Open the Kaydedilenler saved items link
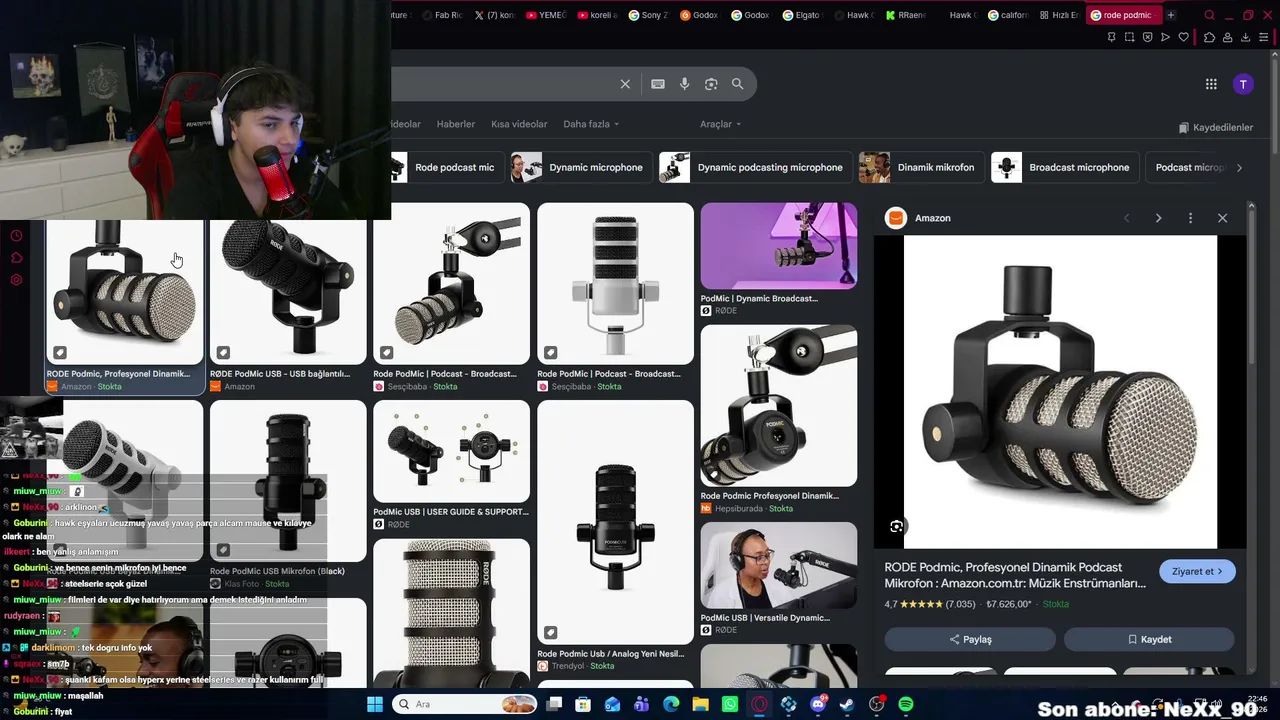The width and height of the screenshot is (1280, 720). point(1216,128)
